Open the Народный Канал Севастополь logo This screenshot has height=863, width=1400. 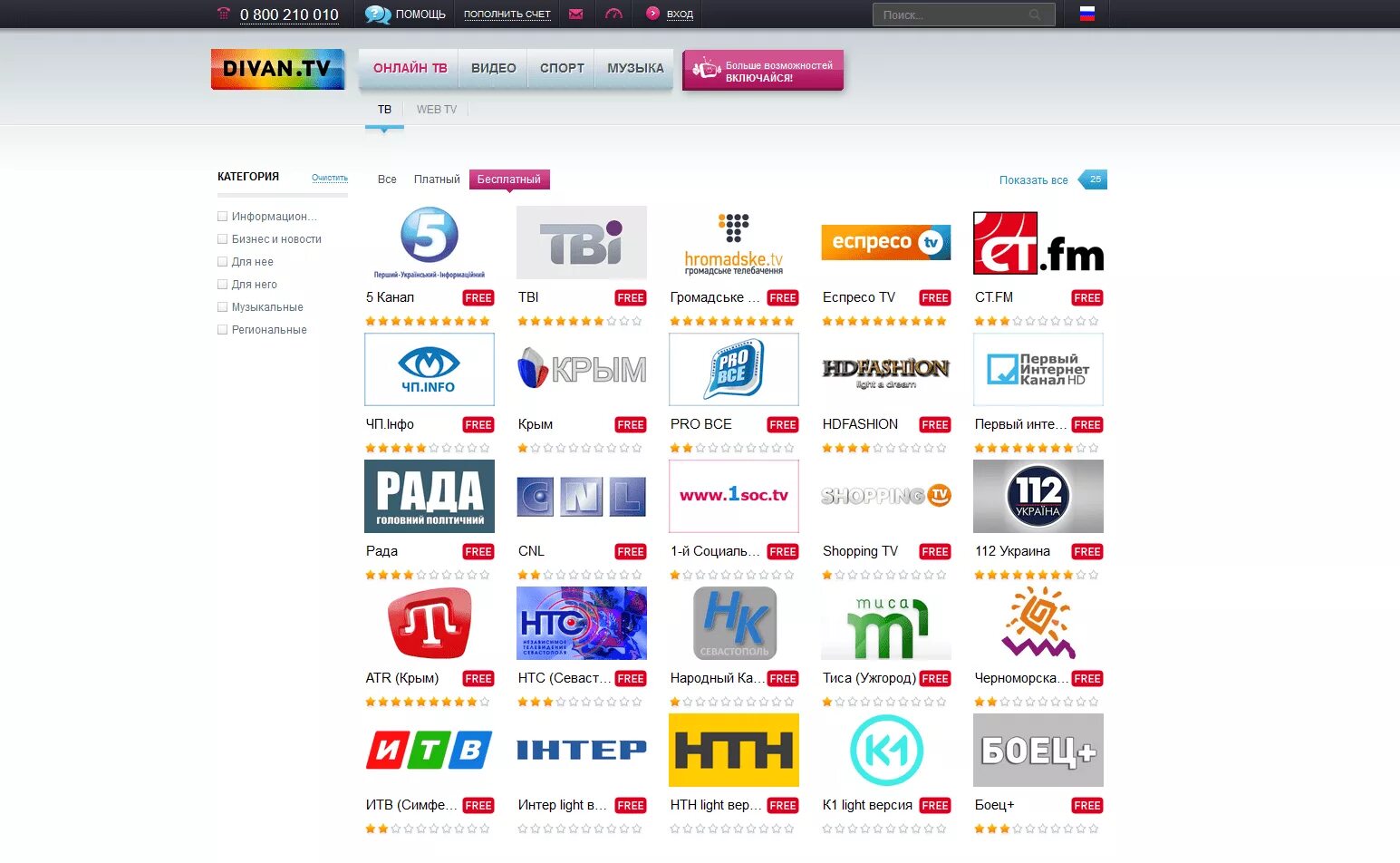point(734,623)
